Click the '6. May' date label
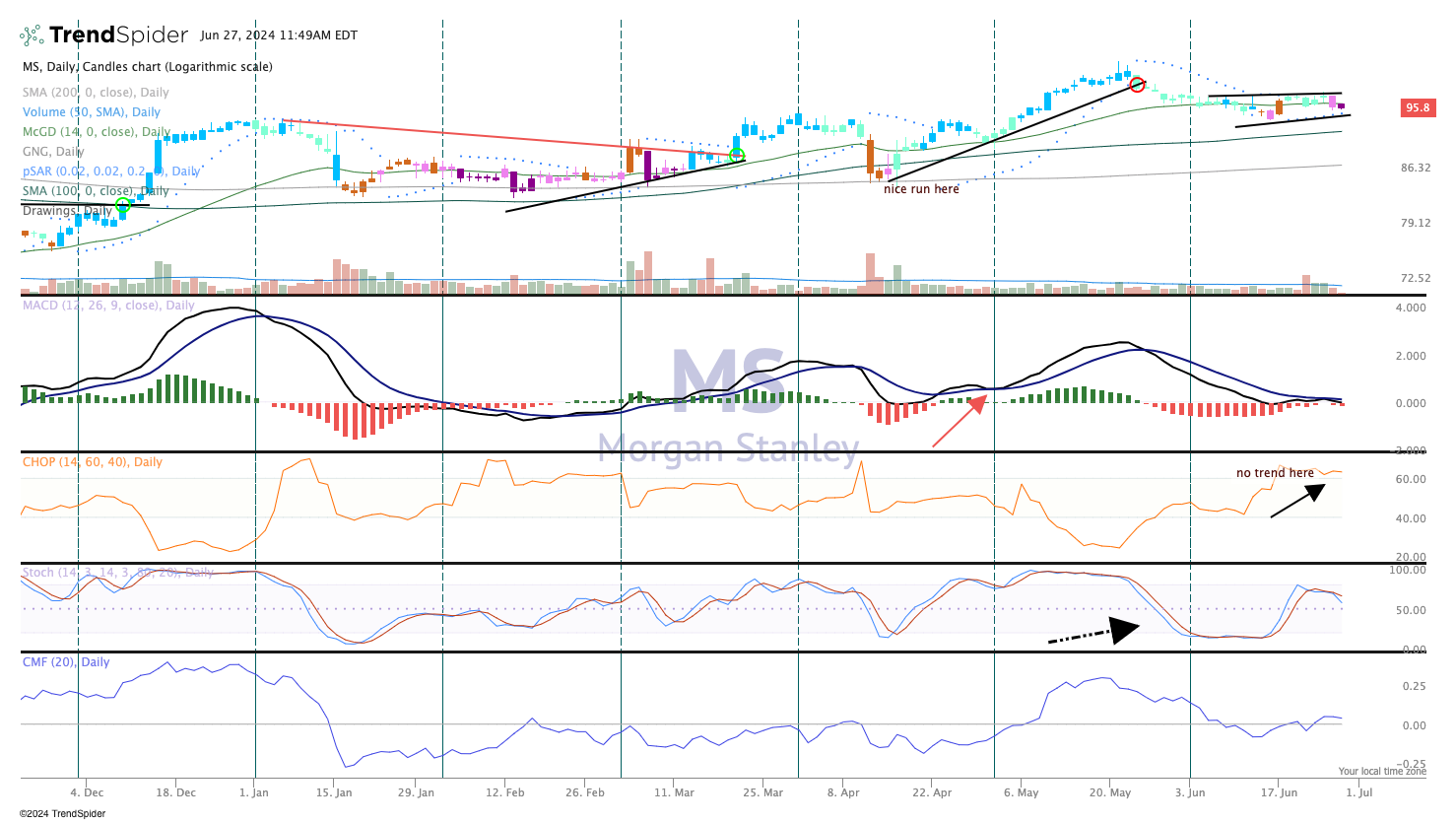The width and height of the screenshot is (1456, 823). point(1022,792)
